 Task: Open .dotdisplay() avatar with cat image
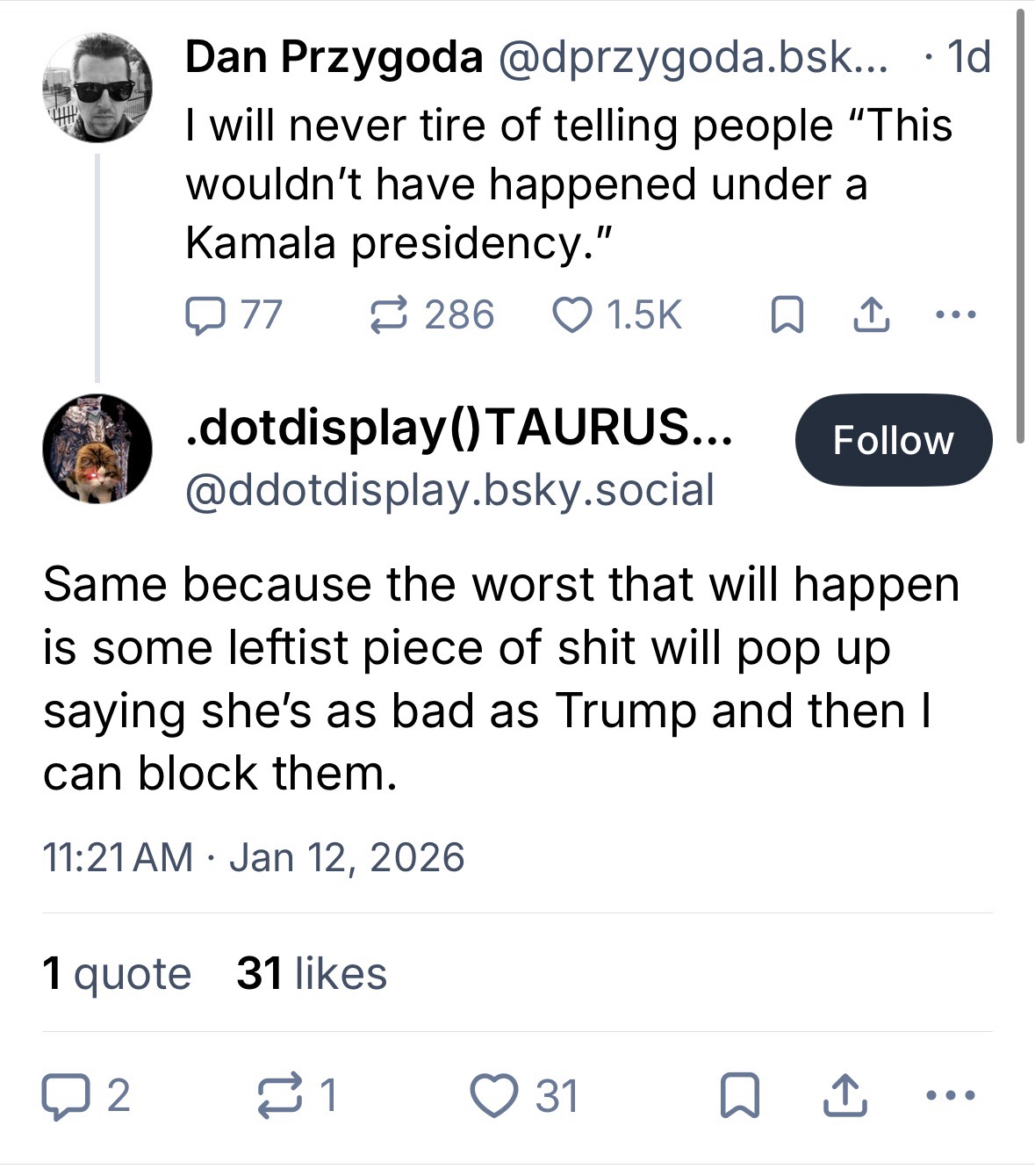[97, 448]
